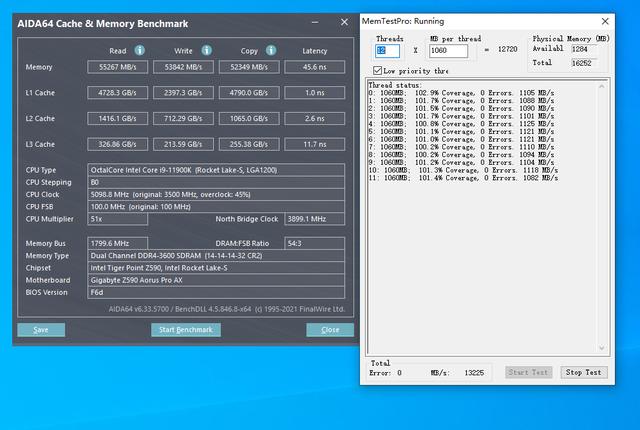Select L1 Cache Write 2397.3 GB/s

click(x=183, y=93)
